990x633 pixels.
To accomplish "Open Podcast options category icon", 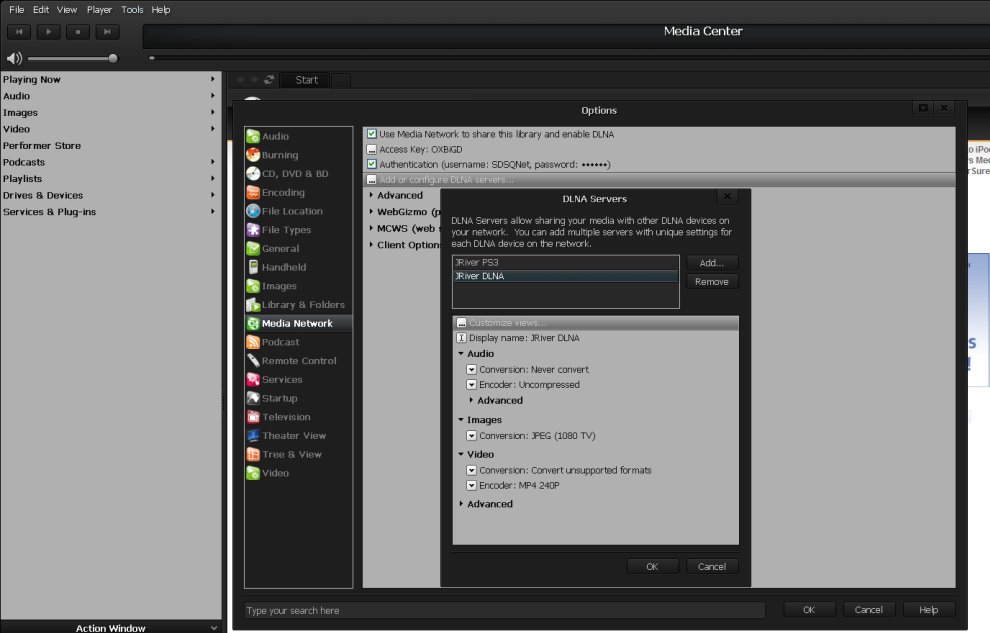I will coord(253,342).
